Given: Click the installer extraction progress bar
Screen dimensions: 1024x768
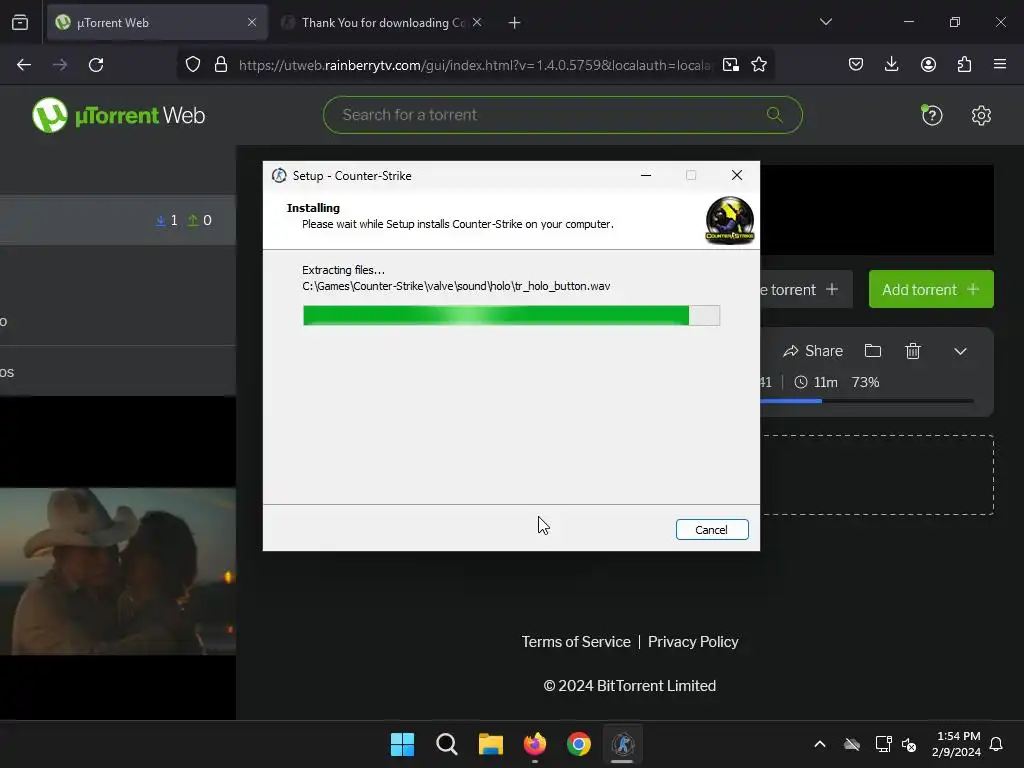Looking at the screenshot, I should coord(511,315).
